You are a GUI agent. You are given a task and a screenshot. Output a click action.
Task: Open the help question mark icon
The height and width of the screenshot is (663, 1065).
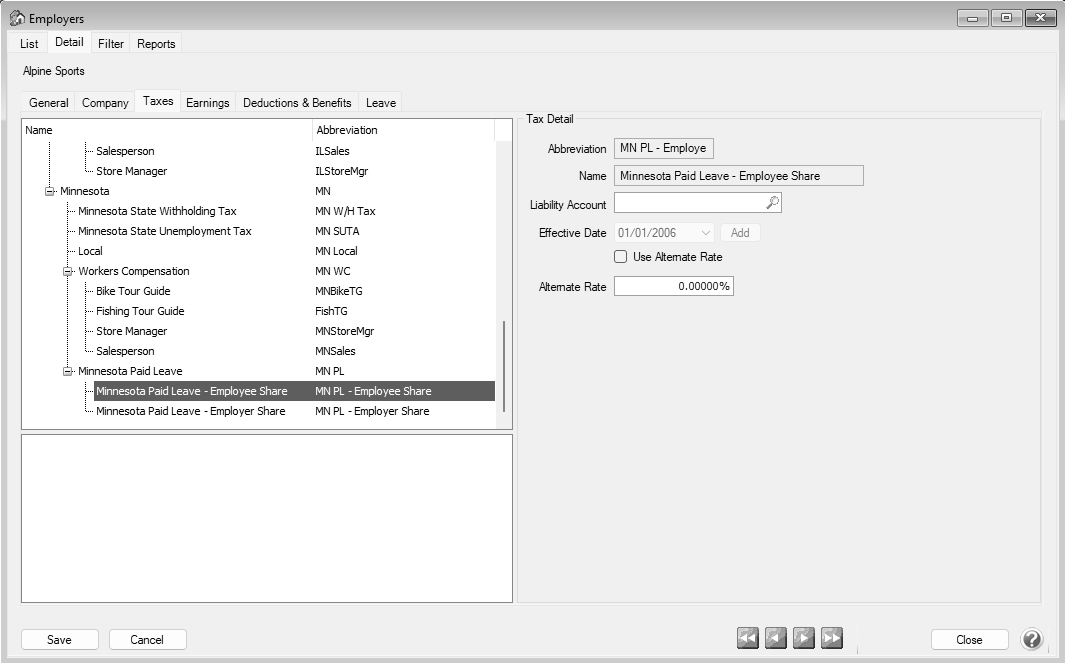point(1032,639)
